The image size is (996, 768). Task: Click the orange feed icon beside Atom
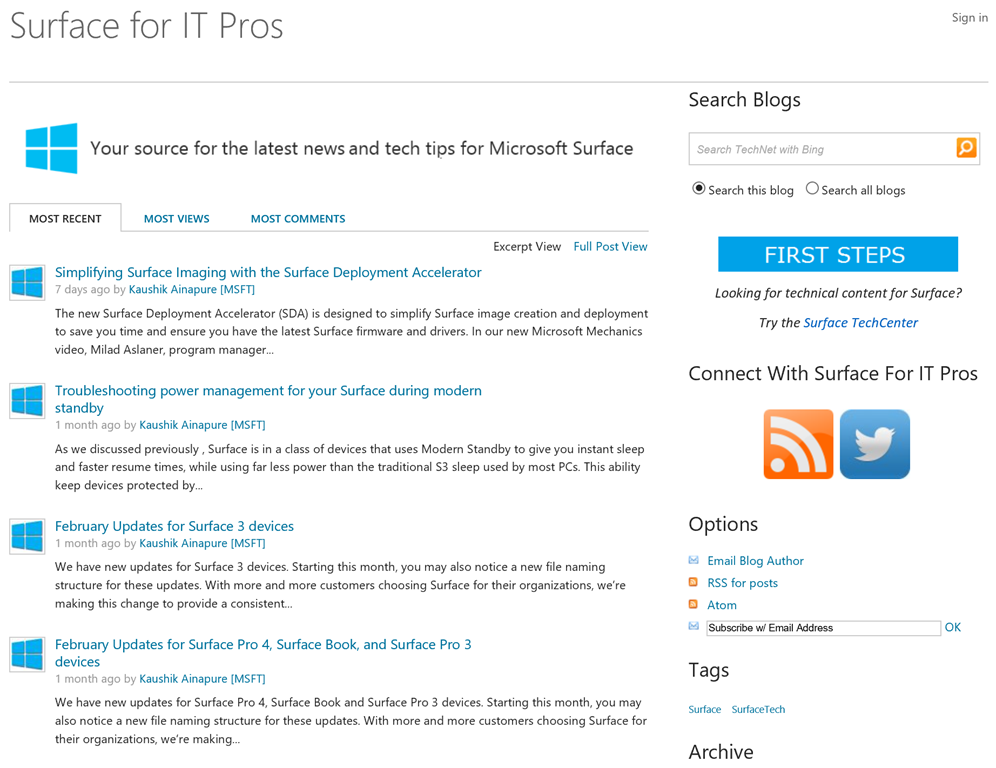pyautogui.click(x=694, y=605)
